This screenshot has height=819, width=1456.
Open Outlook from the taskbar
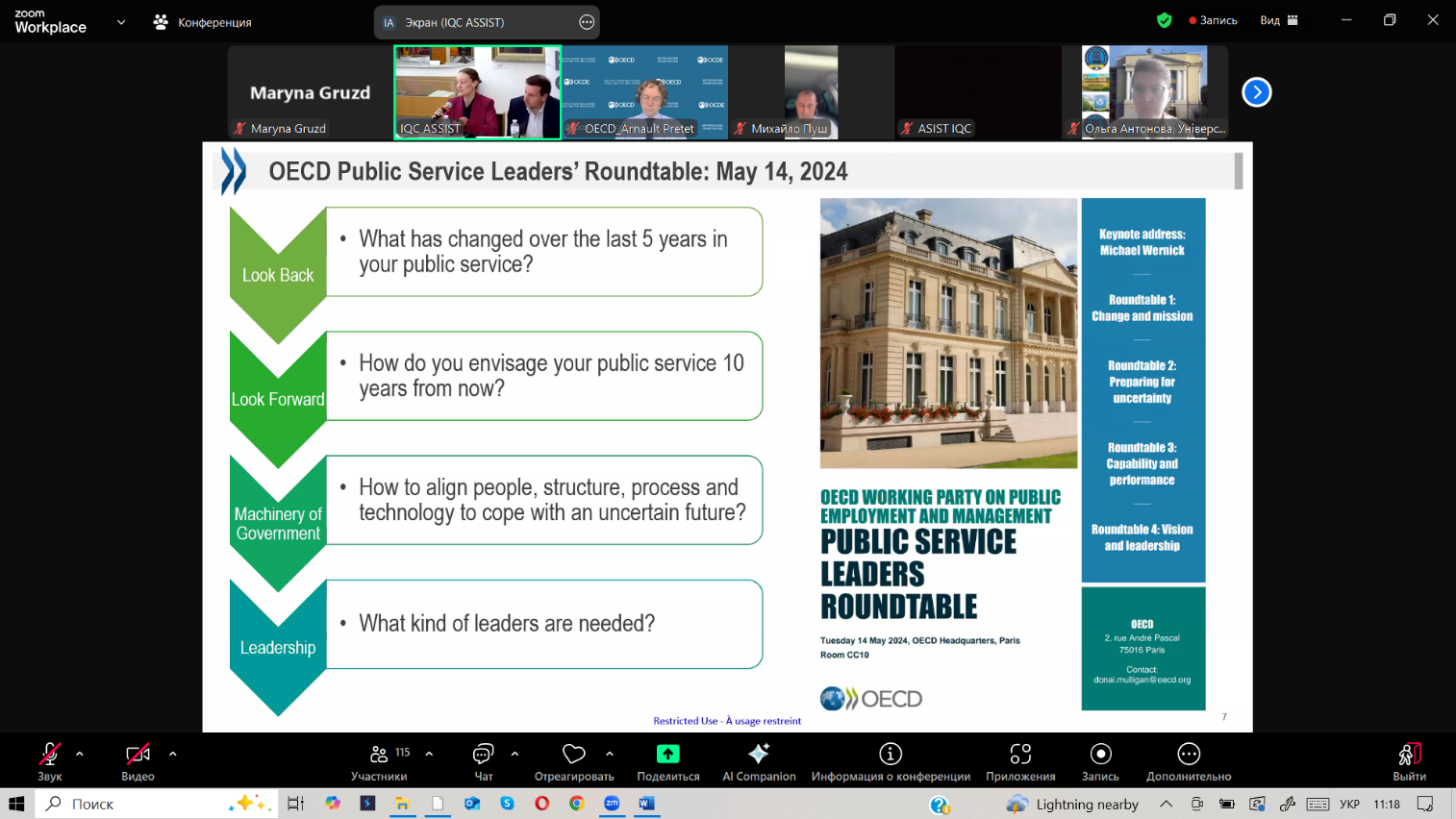472,804
